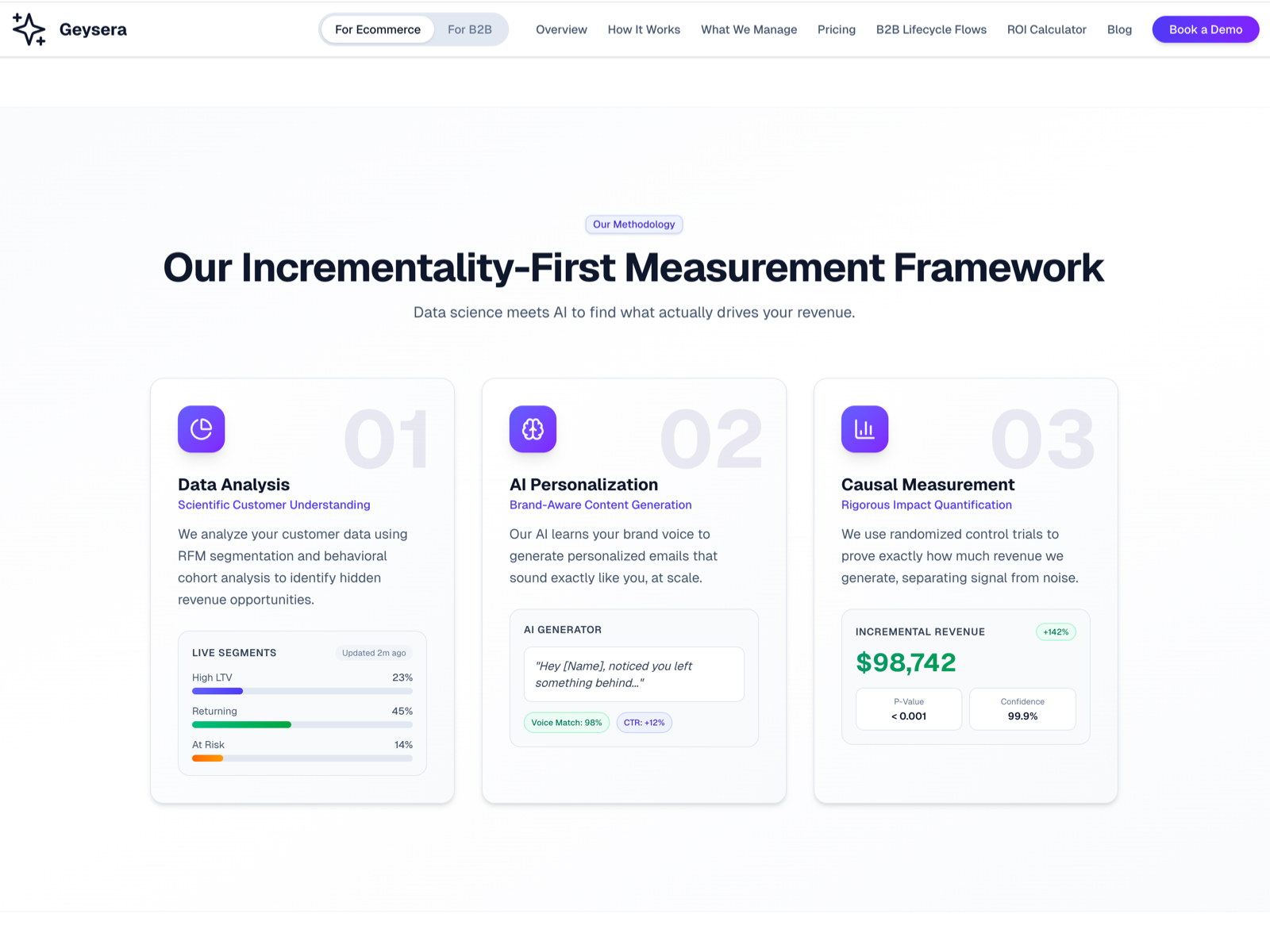Click the AI generator sample email text box
The image size is (1270, 952).
pyautogui.click(x=633, y=674)
